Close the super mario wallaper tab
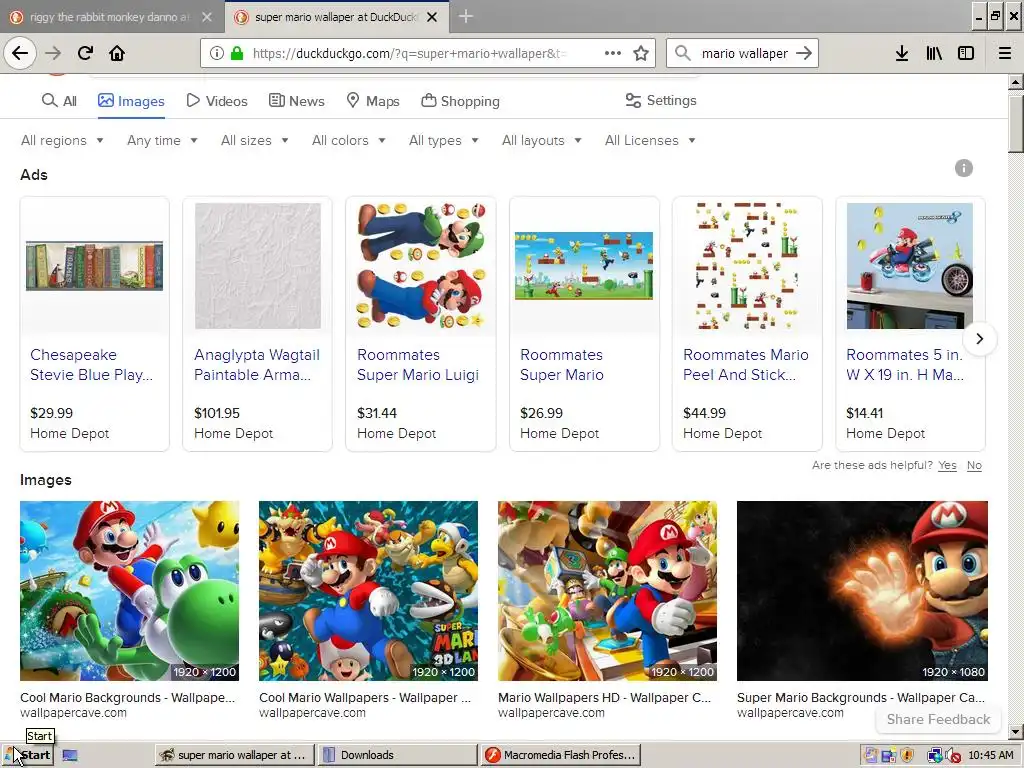The height and width of the screenshot is (768, 1024). point(432,17)
